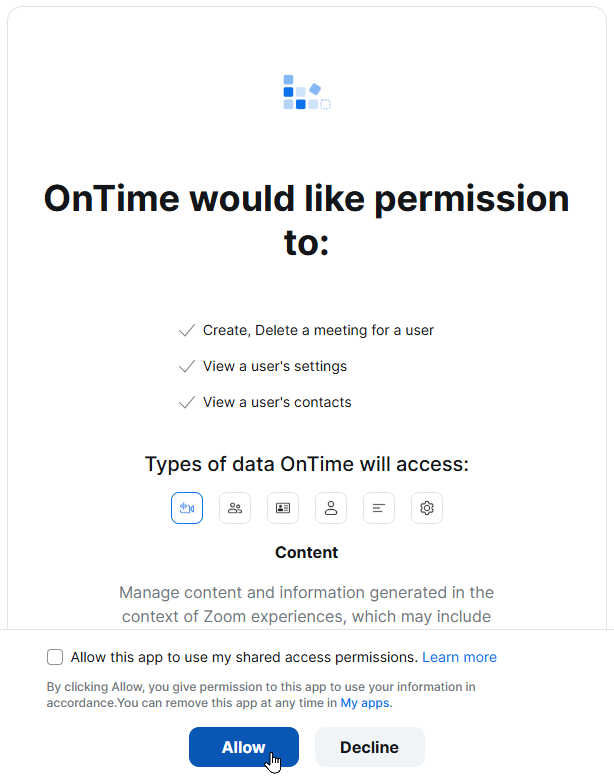Open the My apps link
The width and height of the screenshot is (614, 777).
coord(365,703)
